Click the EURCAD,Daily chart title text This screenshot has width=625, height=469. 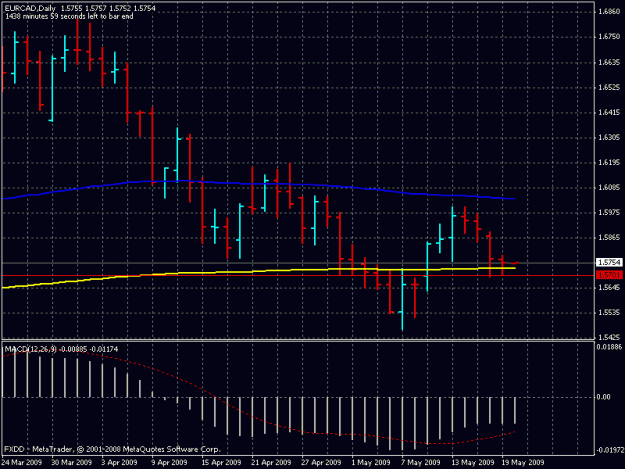click(x=30, y=8)
